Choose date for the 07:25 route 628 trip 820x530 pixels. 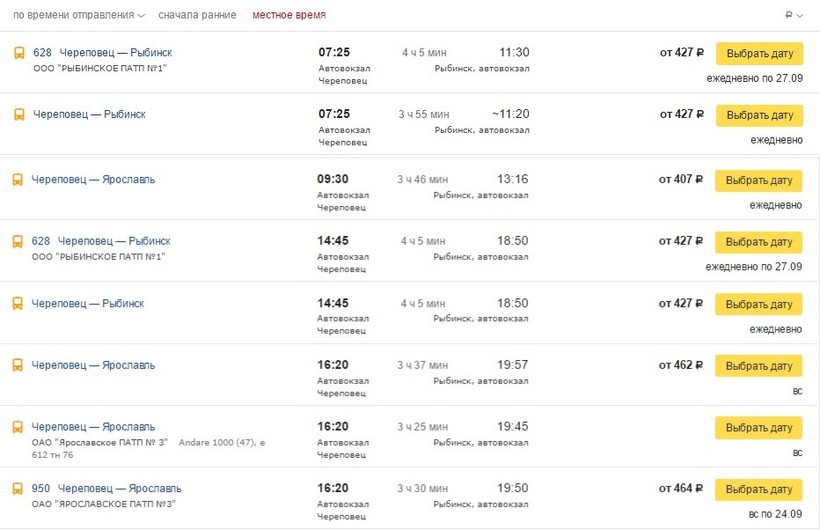click(x=759, y=54)
